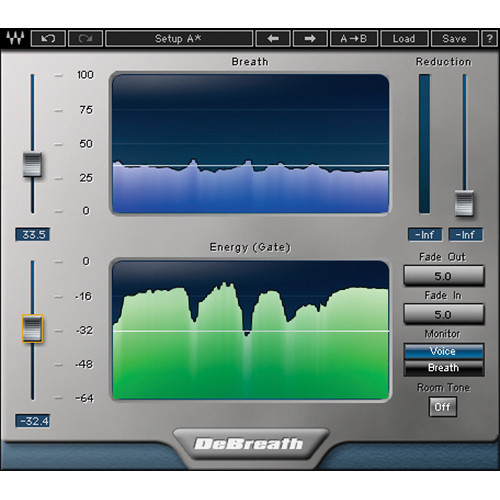500x500 pixels.
Task: Click the Waves logo icon
Action: click(15, 38)
